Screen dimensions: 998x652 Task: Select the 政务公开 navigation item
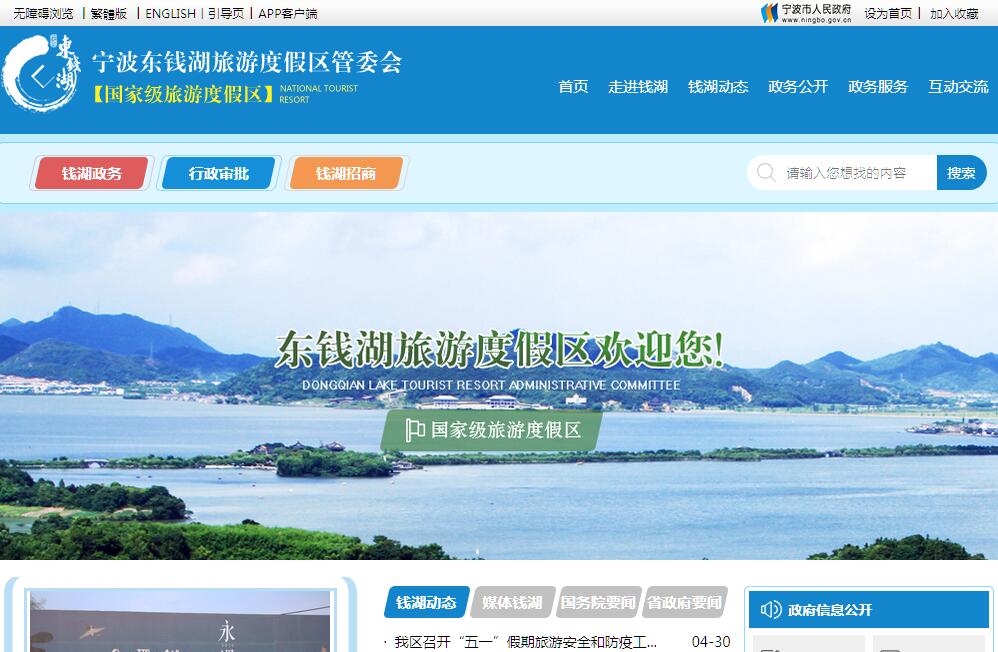[798, 87]
